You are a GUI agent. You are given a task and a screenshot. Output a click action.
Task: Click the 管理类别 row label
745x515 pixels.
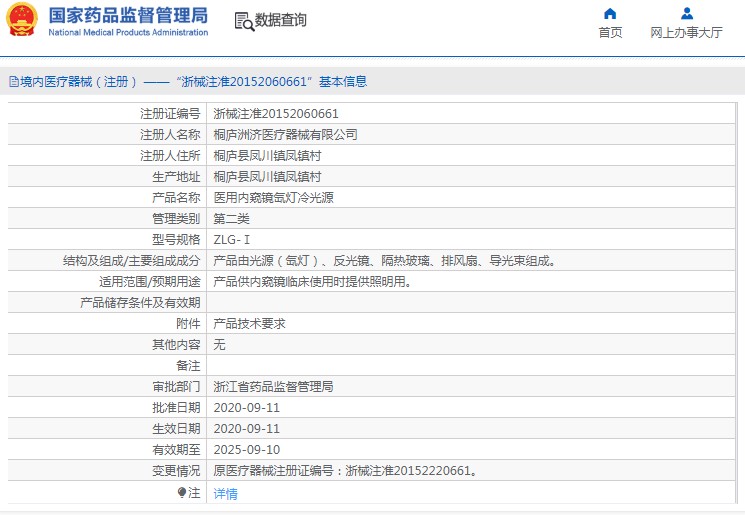176,219
